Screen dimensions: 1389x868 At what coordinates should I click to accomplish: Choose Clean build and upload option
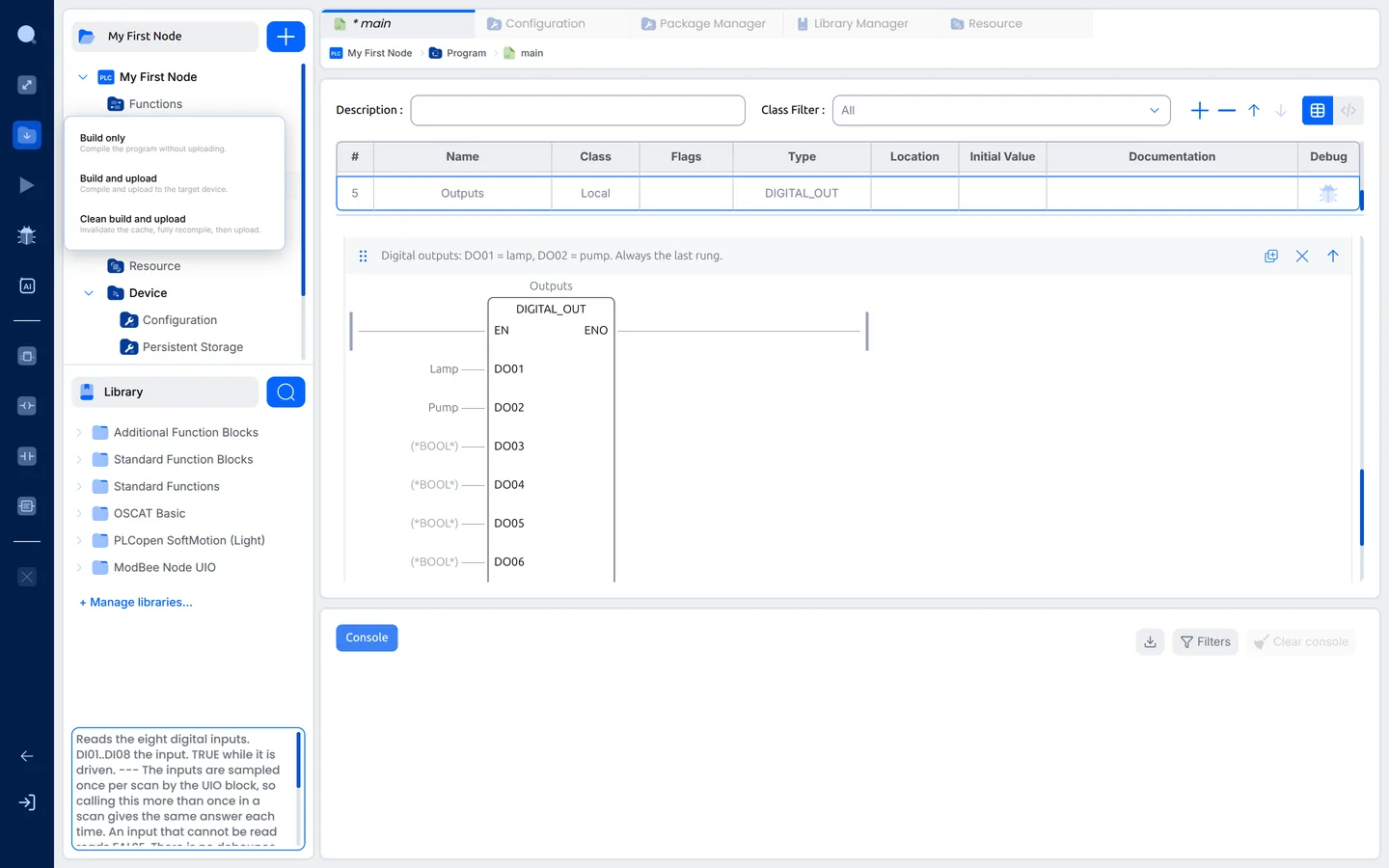175,224
